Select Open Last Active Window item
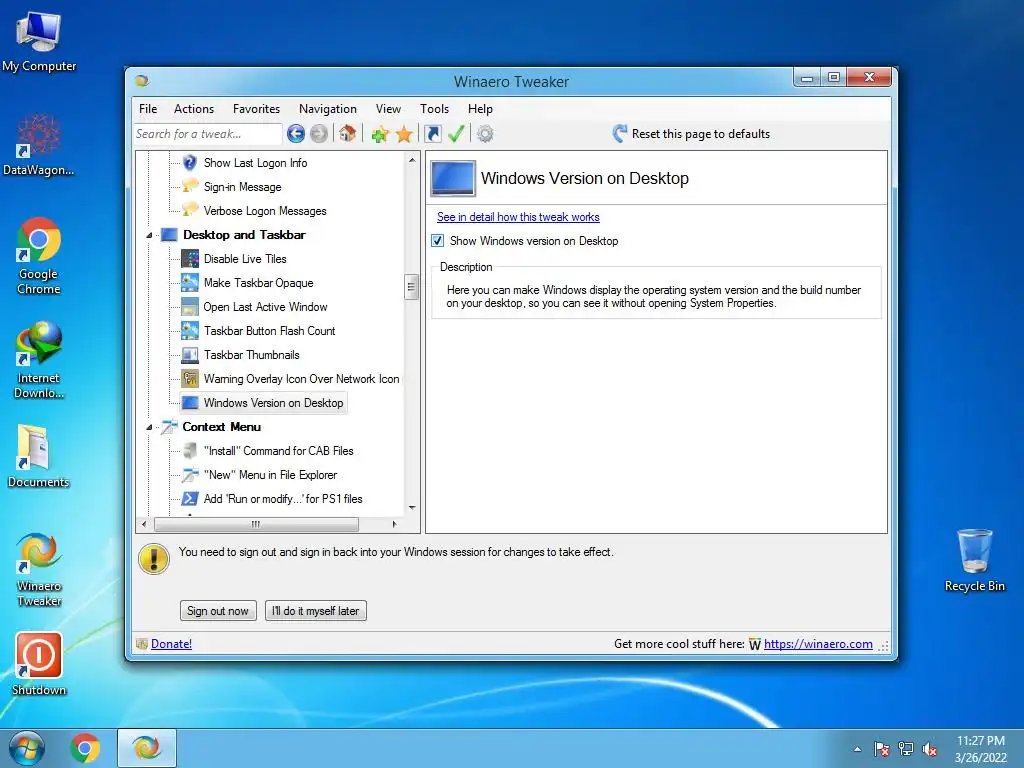This screenshot has width=1024, height=768. pyautogui.click(x=265, y=307)
